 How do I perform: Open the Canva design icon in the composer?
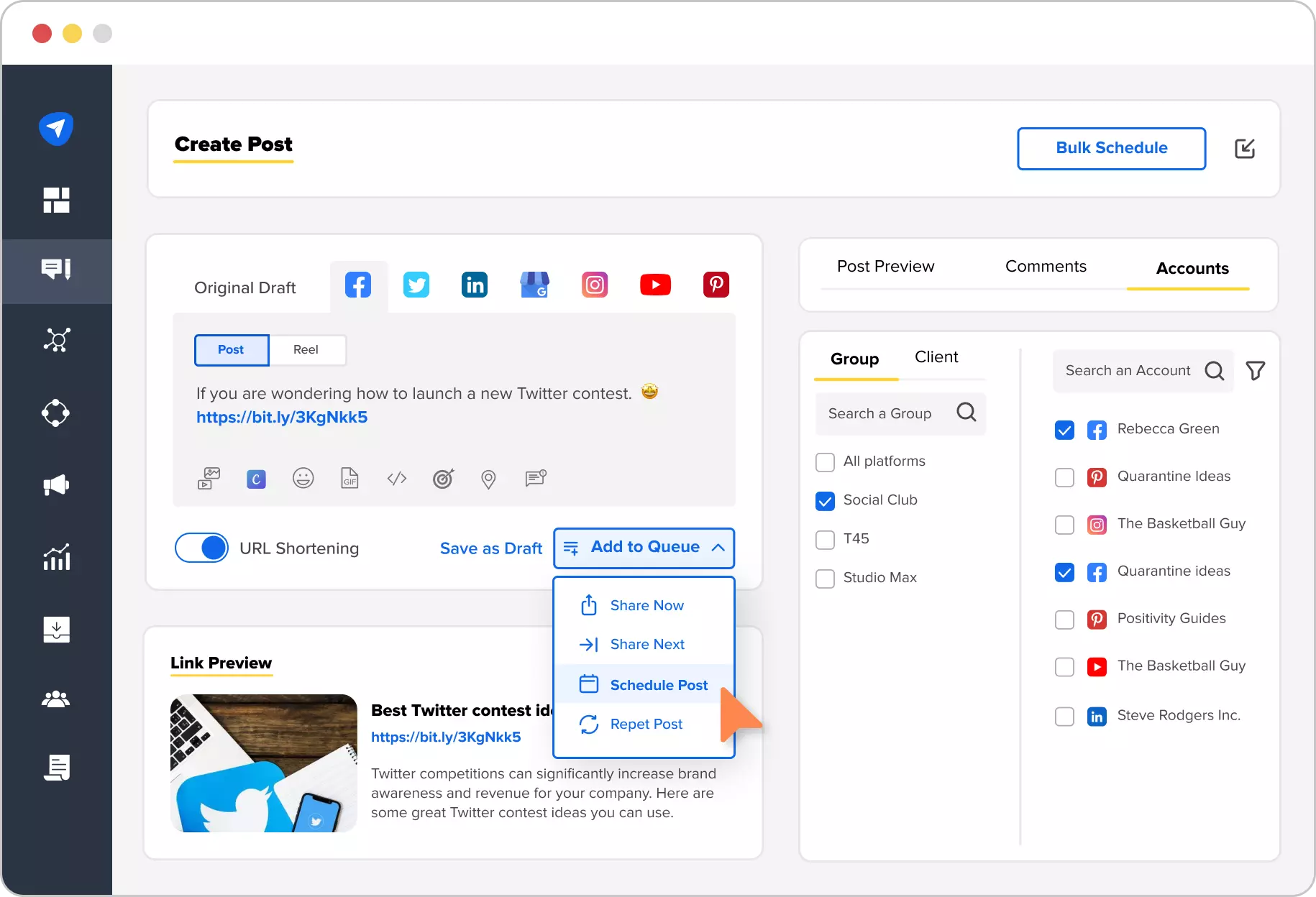pyautogui.click(x=256, y=479)
